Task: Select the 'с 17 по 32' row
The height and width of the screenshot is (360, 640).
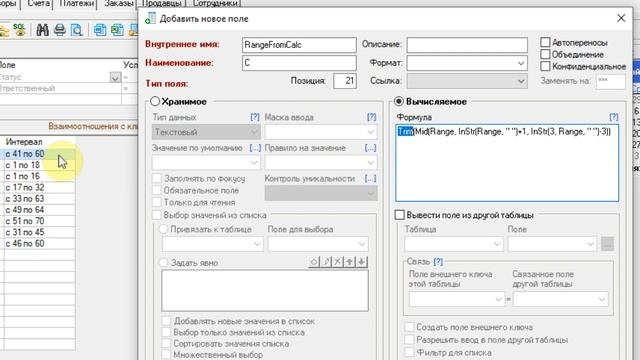Action: 39,187
